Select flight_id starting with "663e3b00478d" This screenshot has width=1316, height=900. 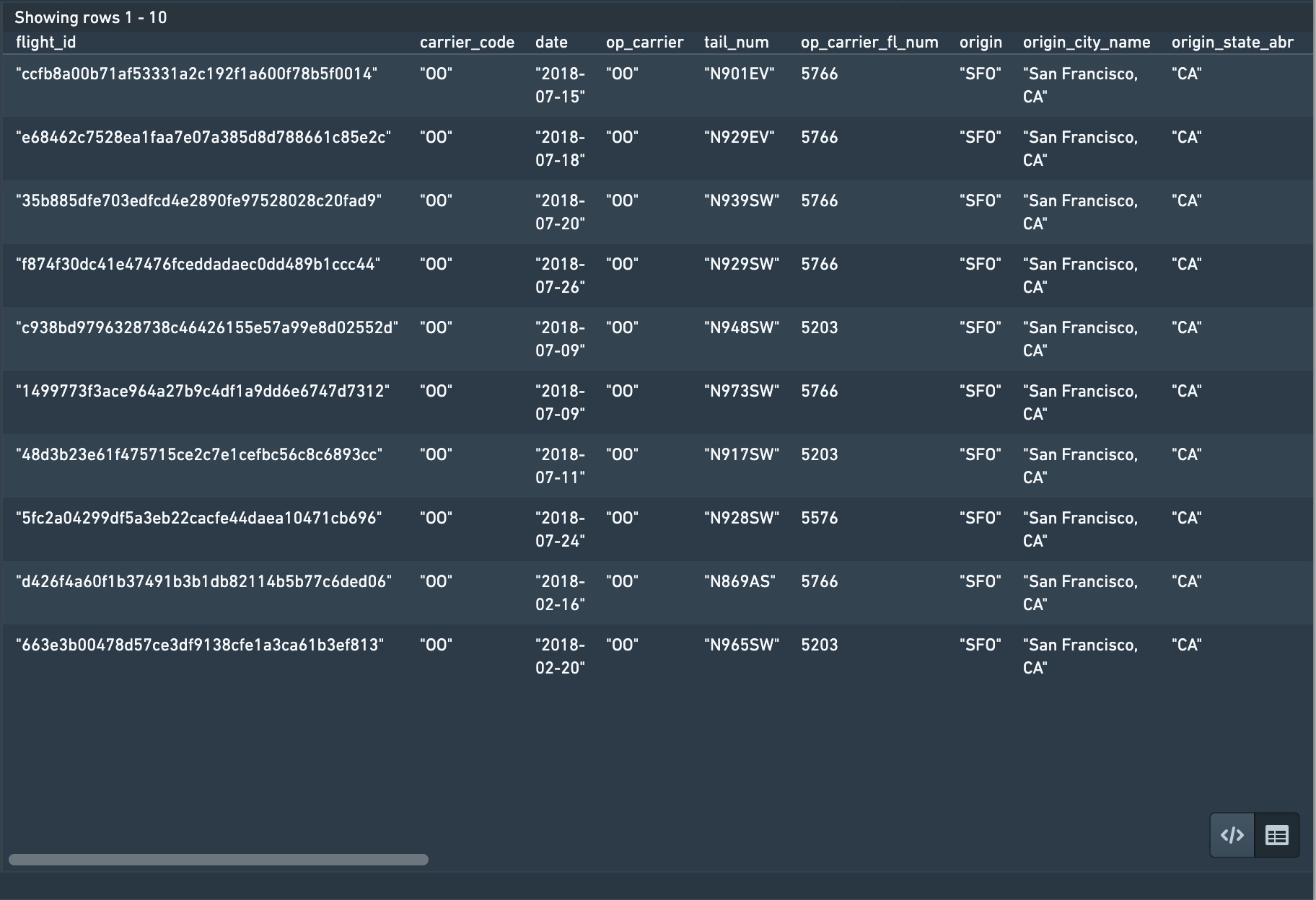[200, 645]
